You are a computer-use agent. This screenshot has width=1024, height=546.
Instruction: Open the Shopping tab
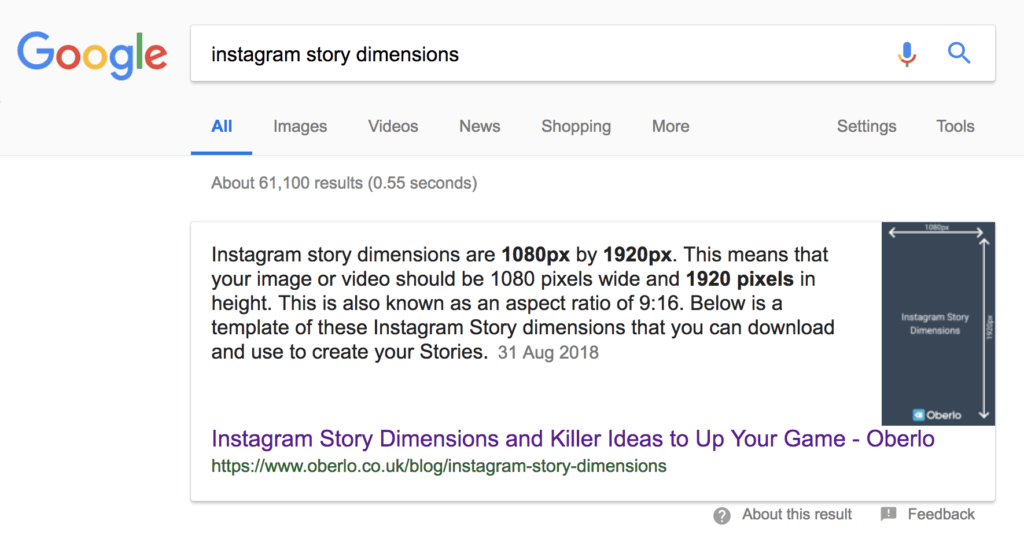[x=576, y=127]
